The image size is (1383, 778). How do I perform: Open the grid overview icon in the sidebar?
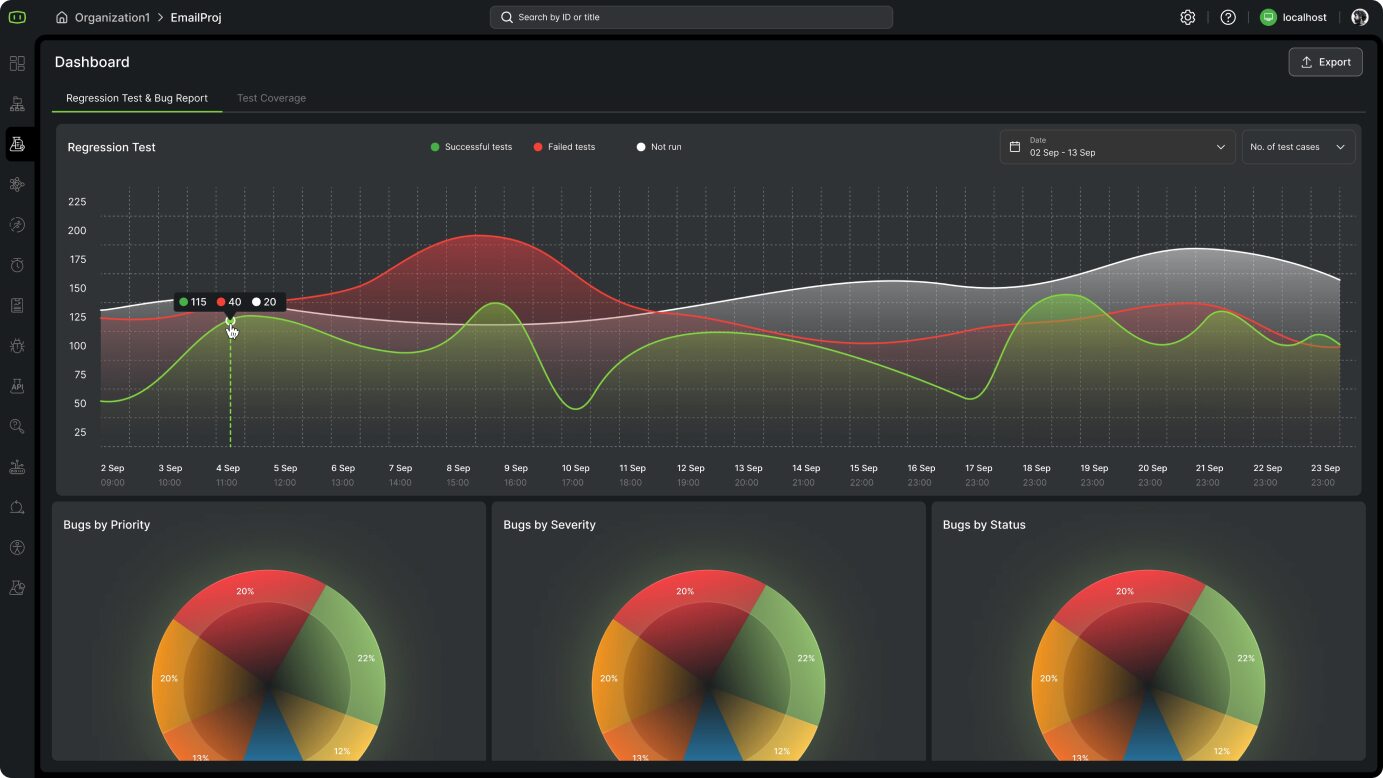click(x=17, y=64)
